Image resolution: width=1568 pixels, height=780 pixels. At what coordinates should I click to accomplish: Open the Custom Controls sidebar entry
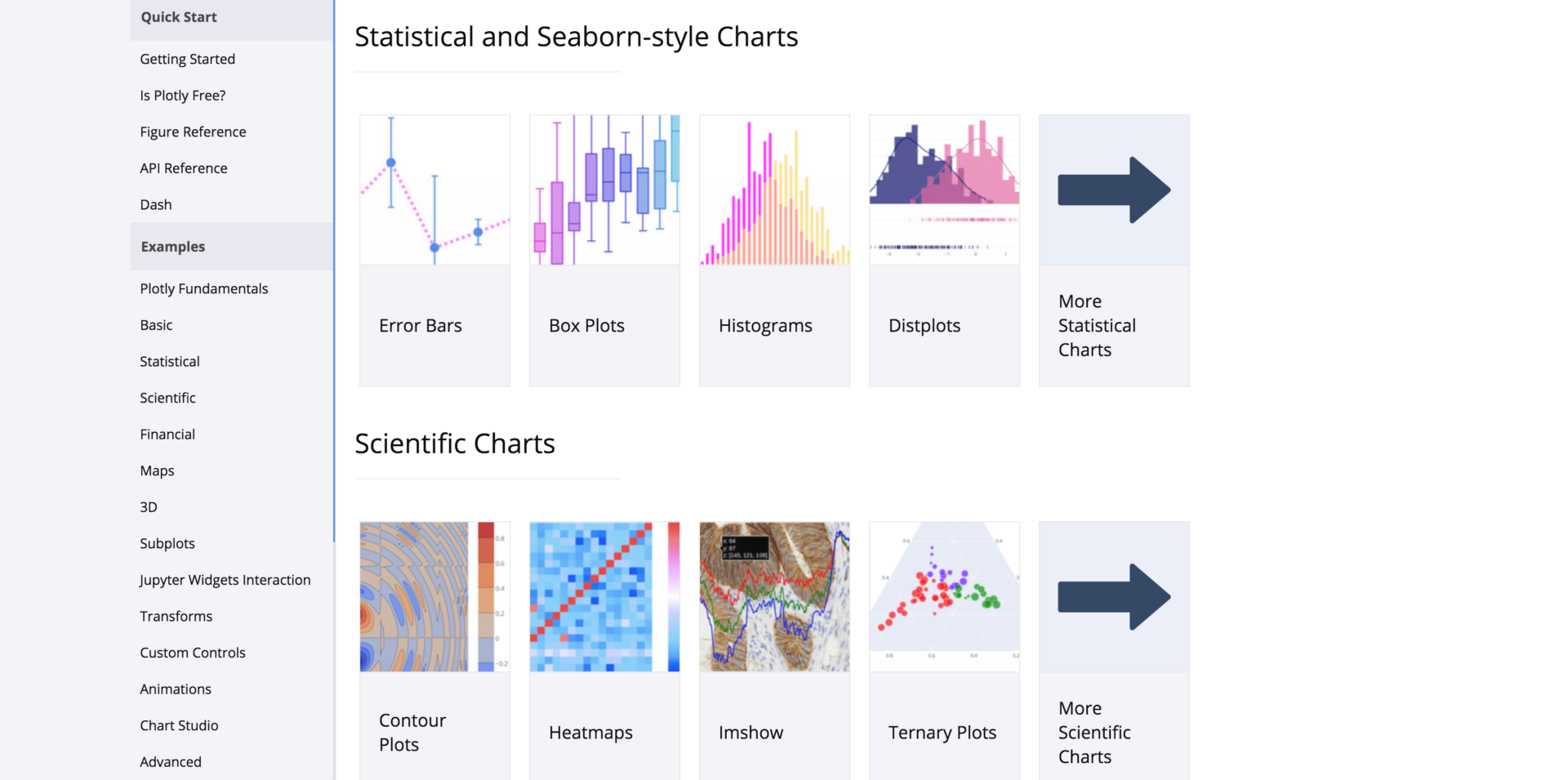coord(193,653)
